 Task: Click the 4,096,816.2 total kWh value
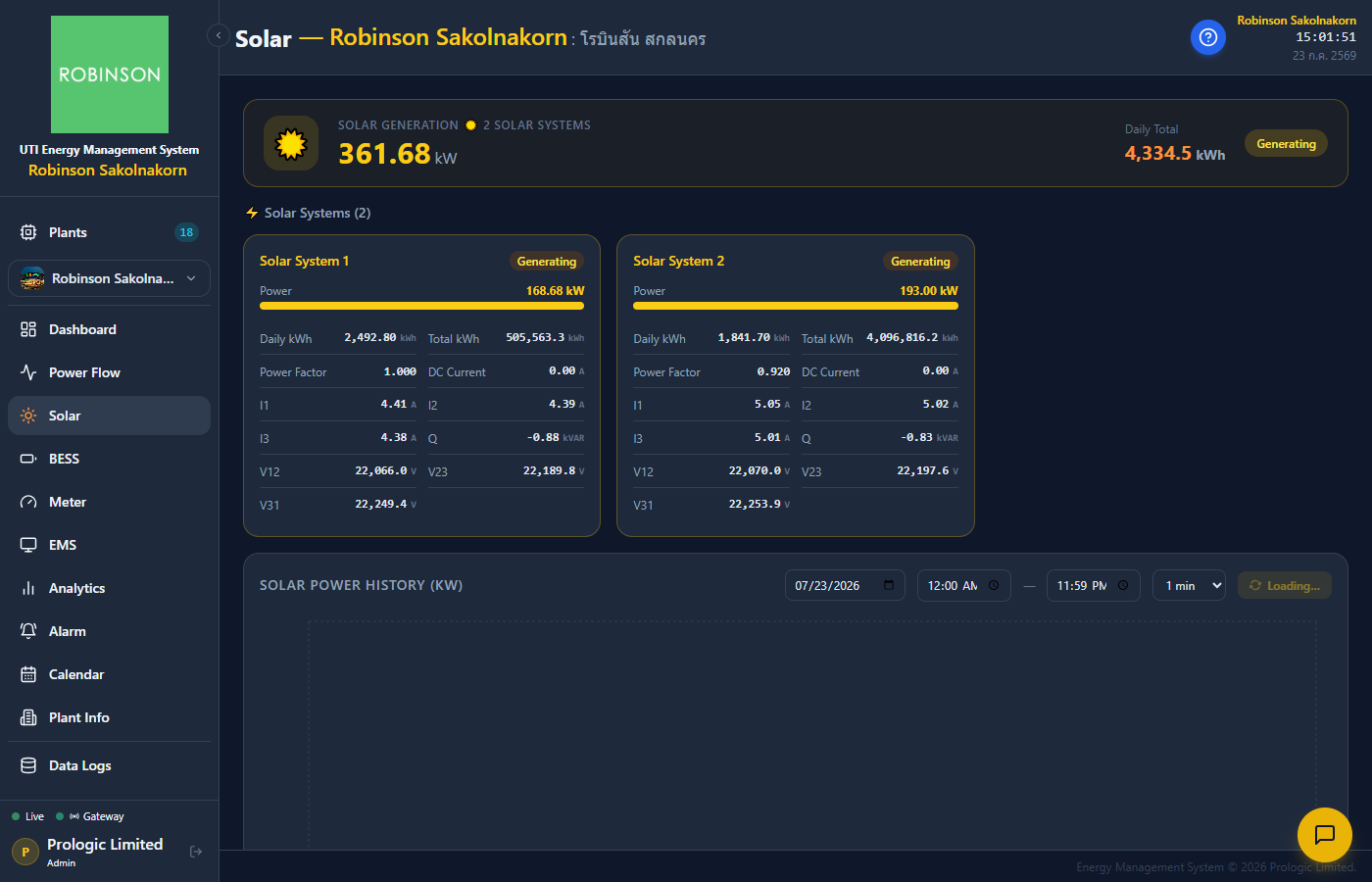pos(912,337)
